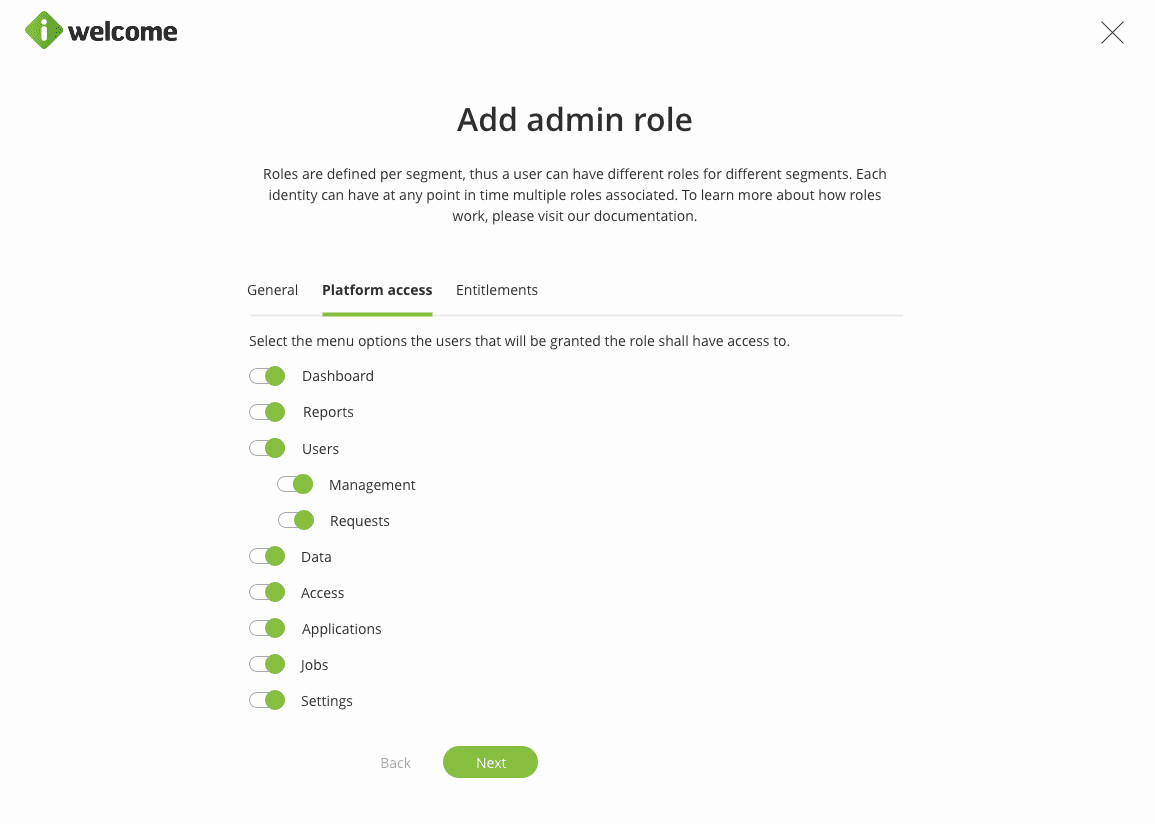This screenshot has height=824, width=1155.
Task: Toggle Data access off
Action: point(267,557)
